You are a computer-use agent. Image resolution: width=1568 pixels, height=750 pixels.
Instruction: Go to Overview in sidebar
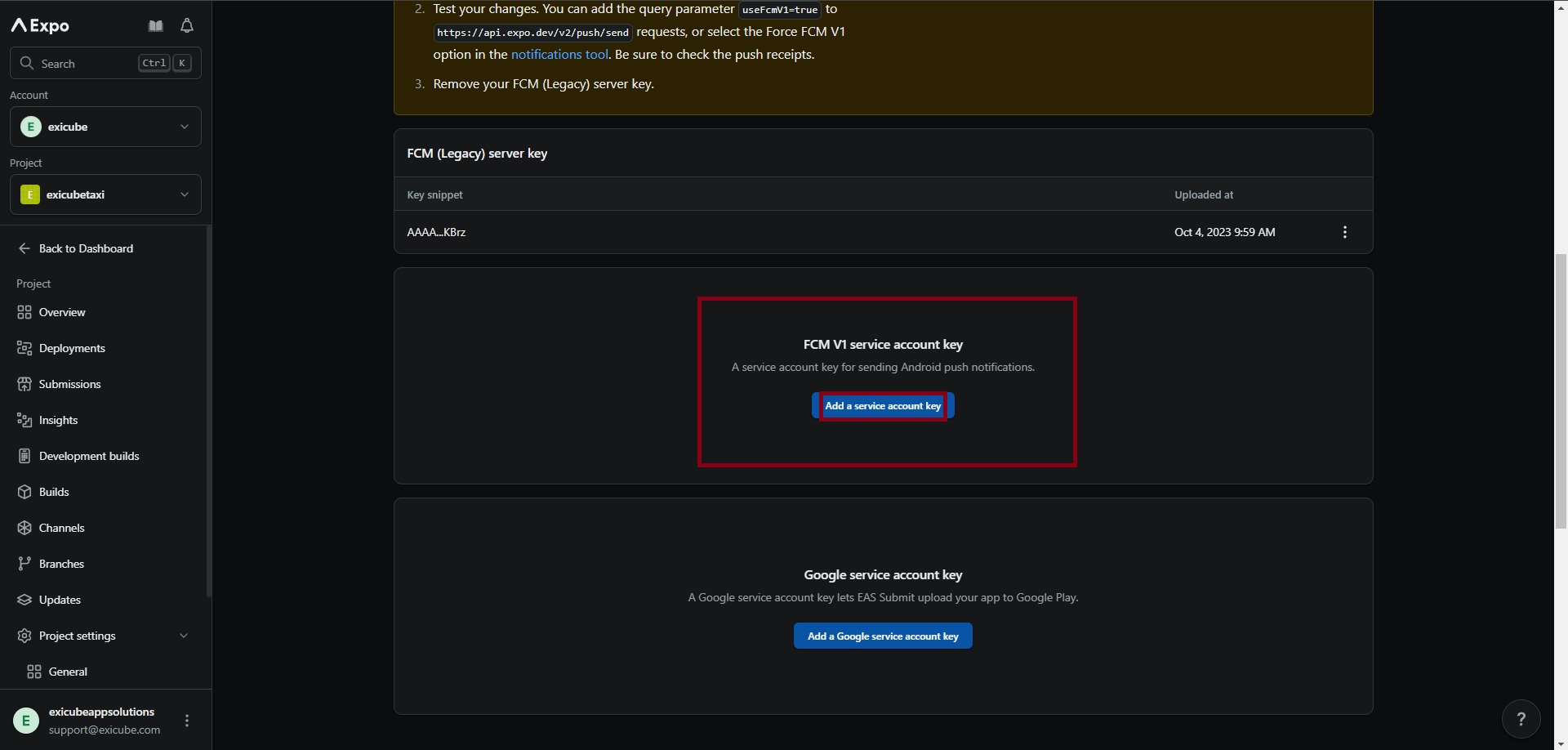coord(62,312)
